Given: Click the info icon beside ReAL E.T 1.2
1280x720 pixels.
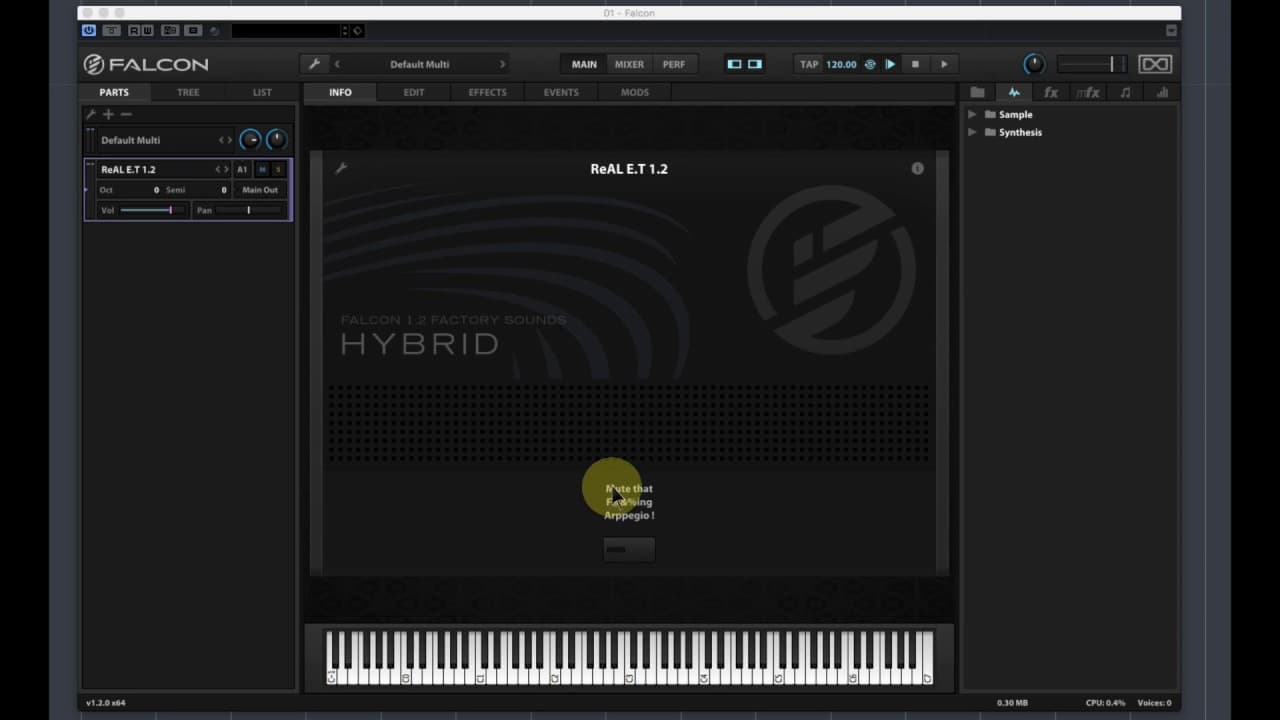Looking at the screenshot, I should click(x=917, y=169).
